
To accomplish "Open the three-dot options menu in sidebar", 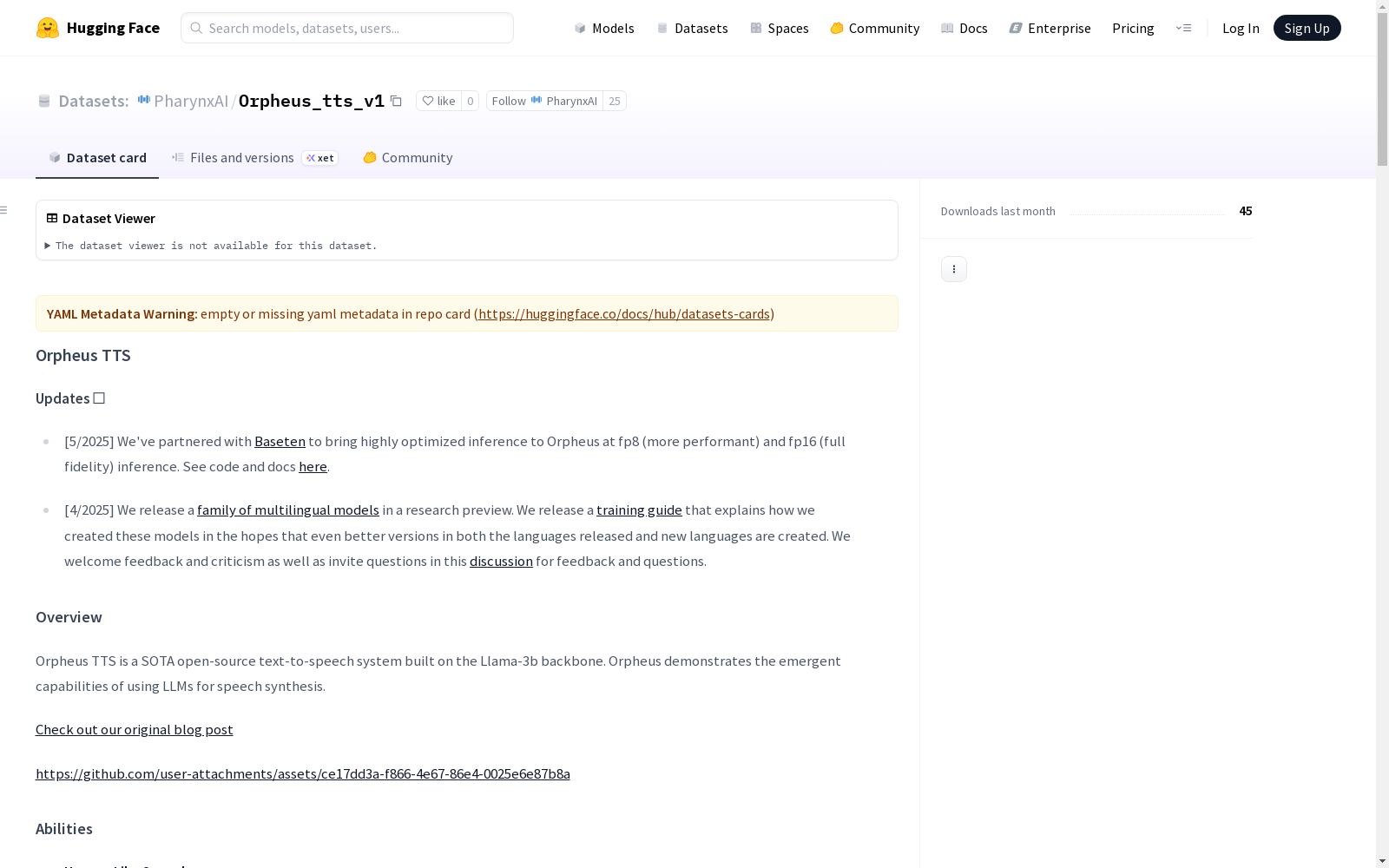I will [x=953, y=269].
